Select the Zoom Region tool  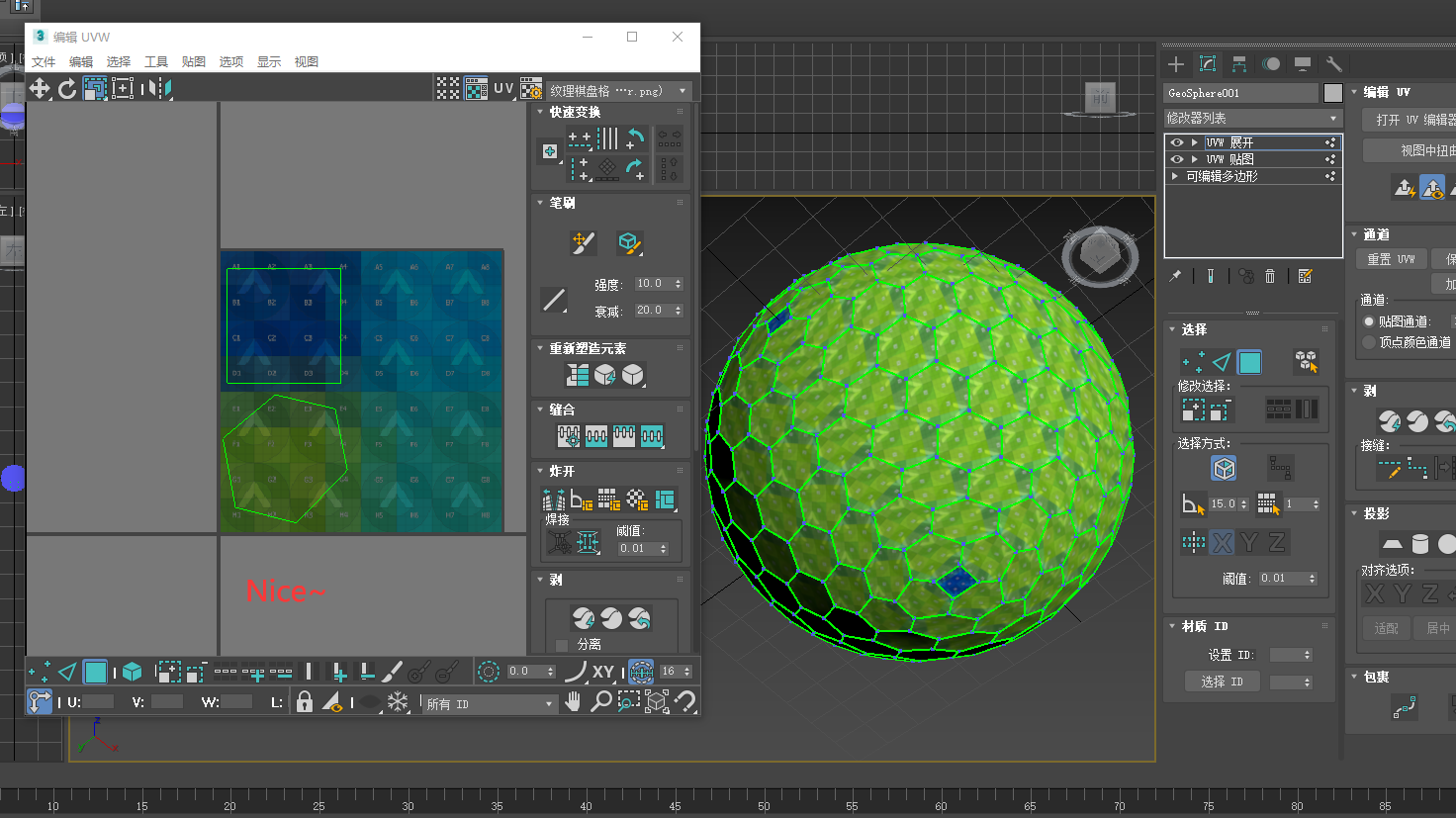point(628,702)
